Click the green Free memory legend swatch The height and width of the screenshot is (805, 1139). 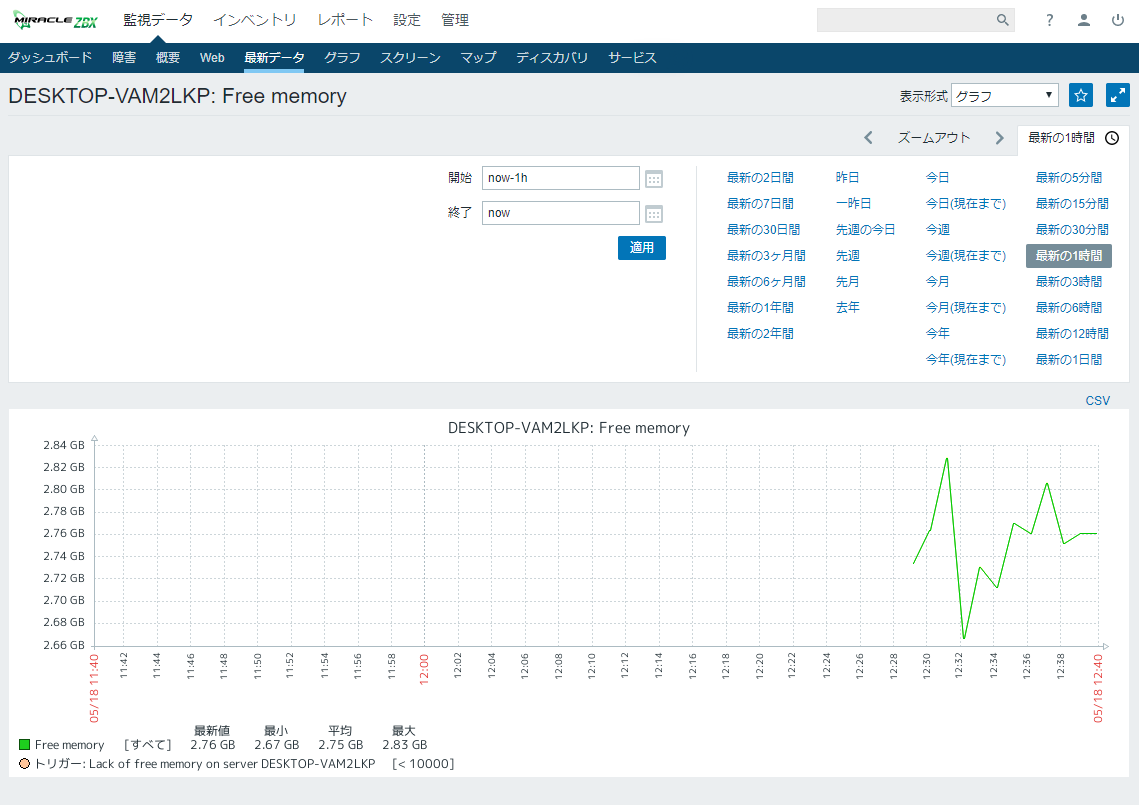(x=25, y=745)
